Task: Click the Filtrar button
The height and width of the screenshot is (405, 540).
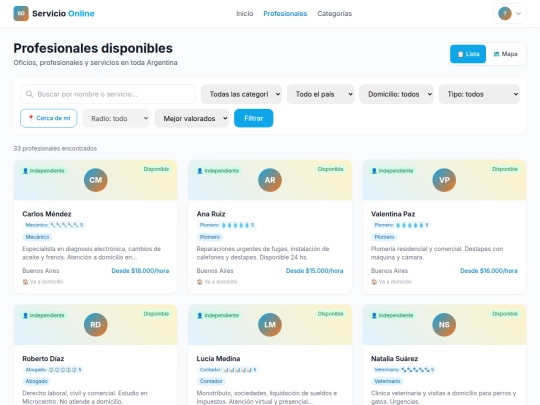Action: (253, 118)
